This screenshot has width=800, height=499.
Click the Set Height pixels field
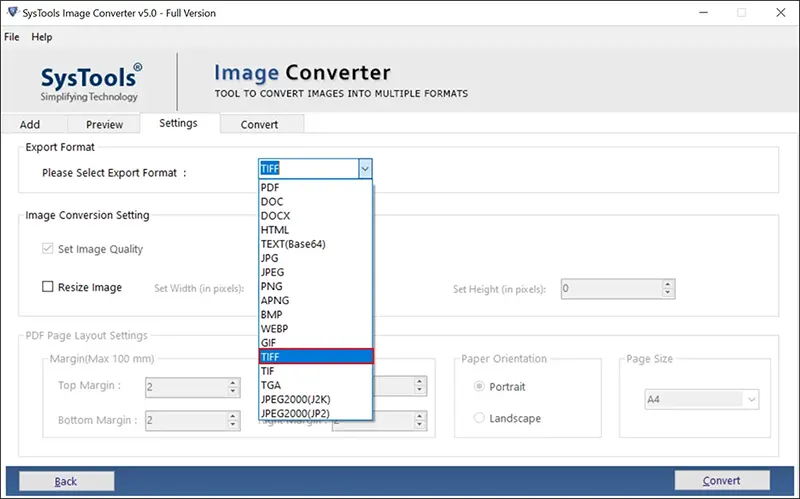611,289
